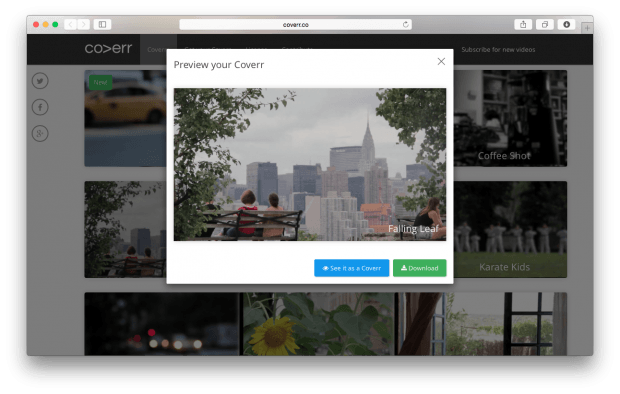
Task: Share via the Facebook icon
Action: pyautogui.click(x=40, y=107)
